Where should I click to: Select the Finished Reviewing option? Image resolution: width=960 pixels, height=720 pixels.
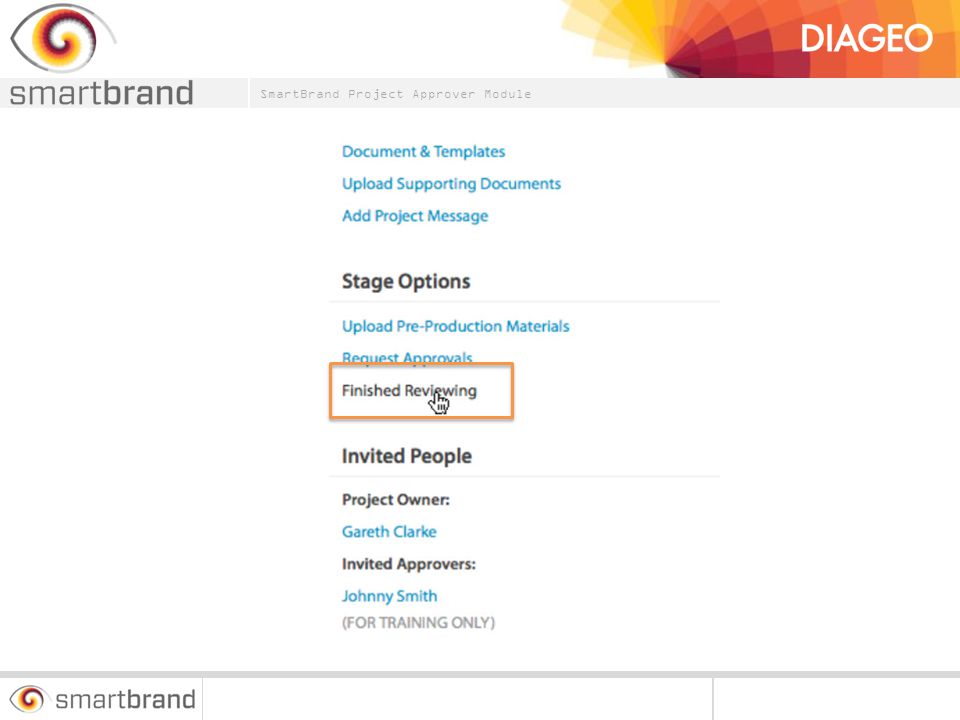(x=409, y=391)
